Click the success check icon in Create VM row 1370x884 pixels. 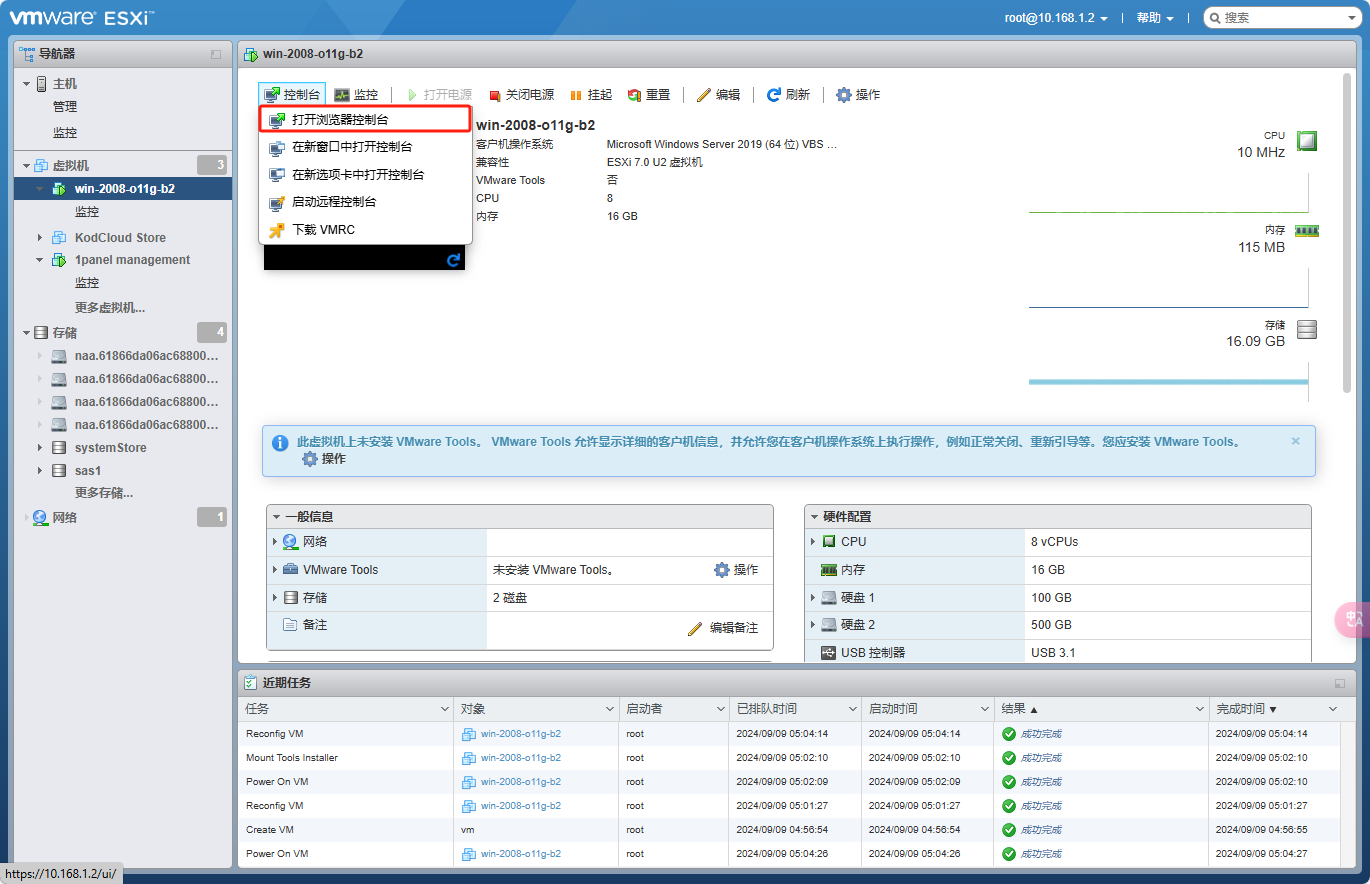pos(1009,830)
